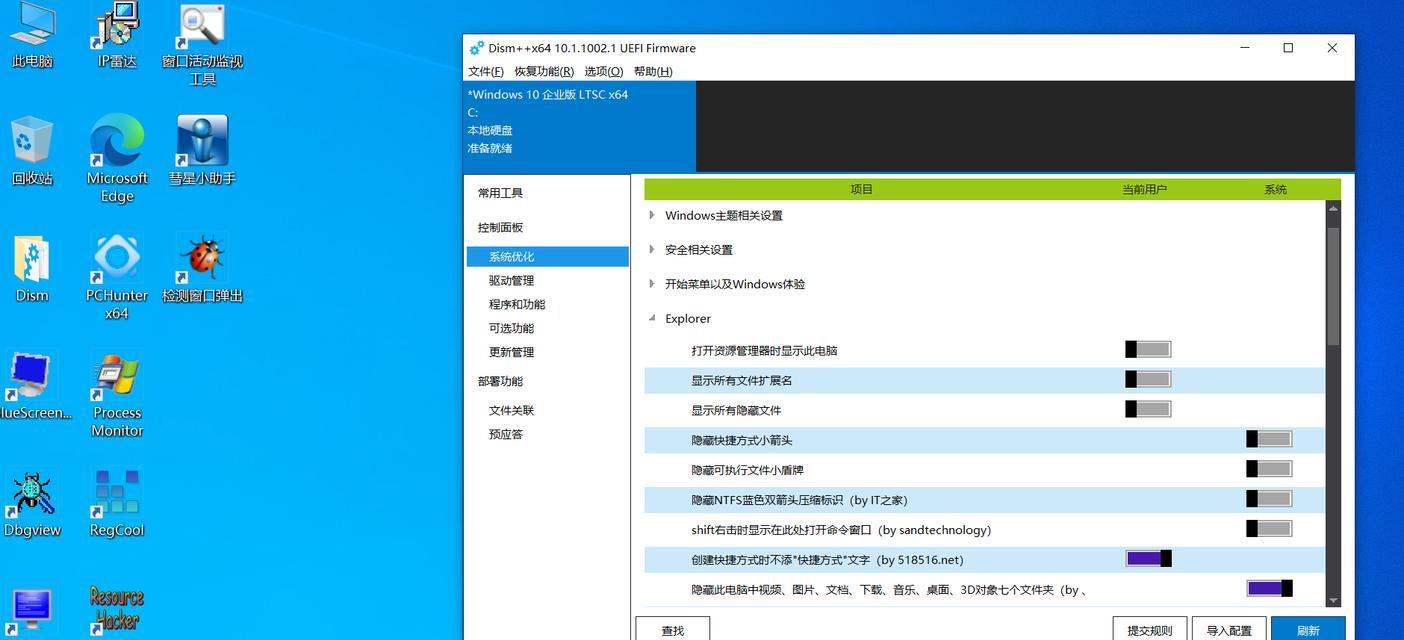Select the 回收站 recycle bin icon

click(32, 152)
